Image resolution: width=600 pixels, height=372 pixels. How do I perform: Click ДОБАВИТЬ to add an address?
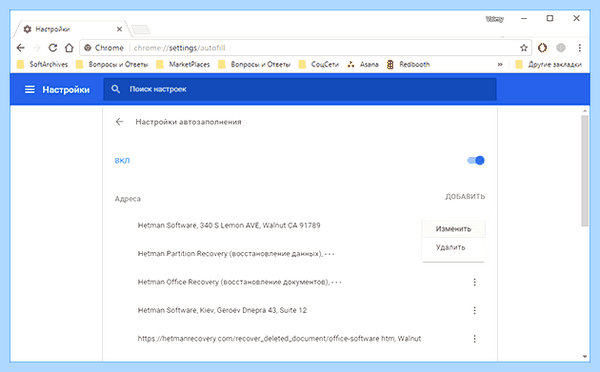click(x=465, y=196)
